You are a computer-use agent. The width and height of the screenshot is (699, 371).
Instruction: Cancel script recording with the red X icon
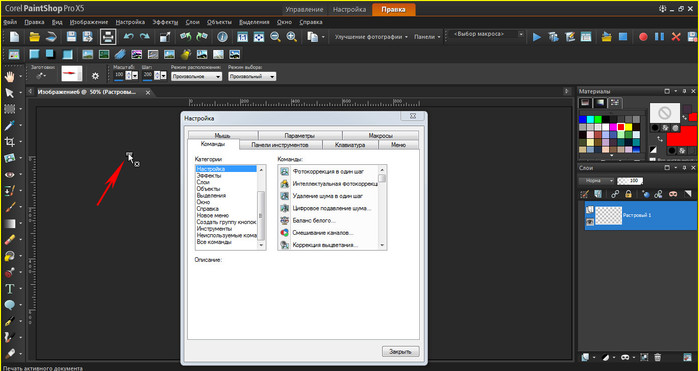676,37
